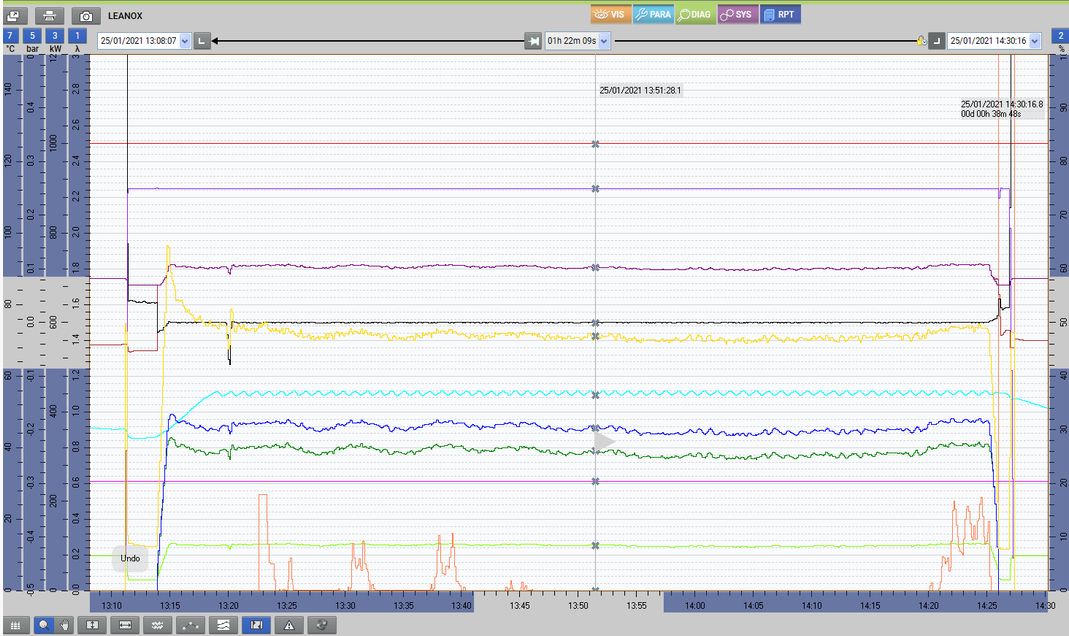Toggle the time range lock icon
Image resolution: width=1069 pixels, height=636 pixels.
(920, 41)
